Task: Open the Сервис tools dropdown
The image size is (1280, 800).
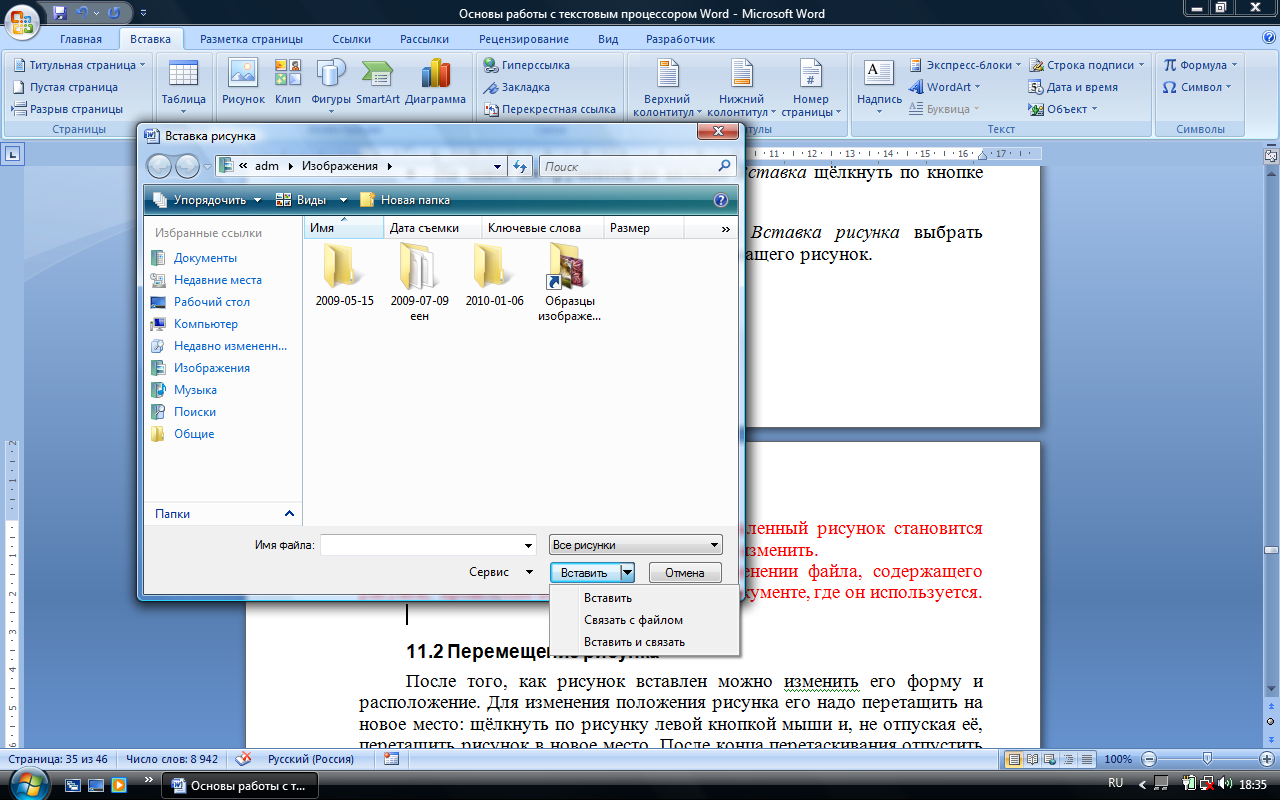Action: 501,572
